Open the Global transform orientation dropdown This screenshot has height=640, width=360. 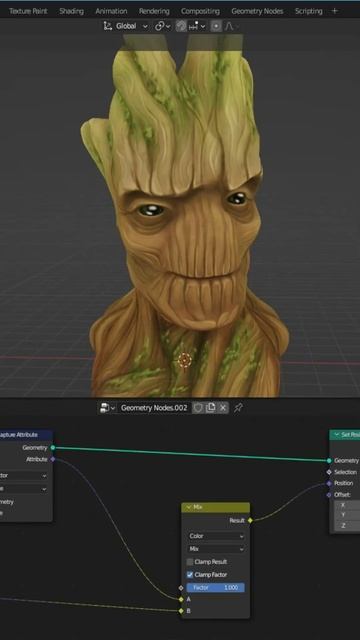coord(126,26)
